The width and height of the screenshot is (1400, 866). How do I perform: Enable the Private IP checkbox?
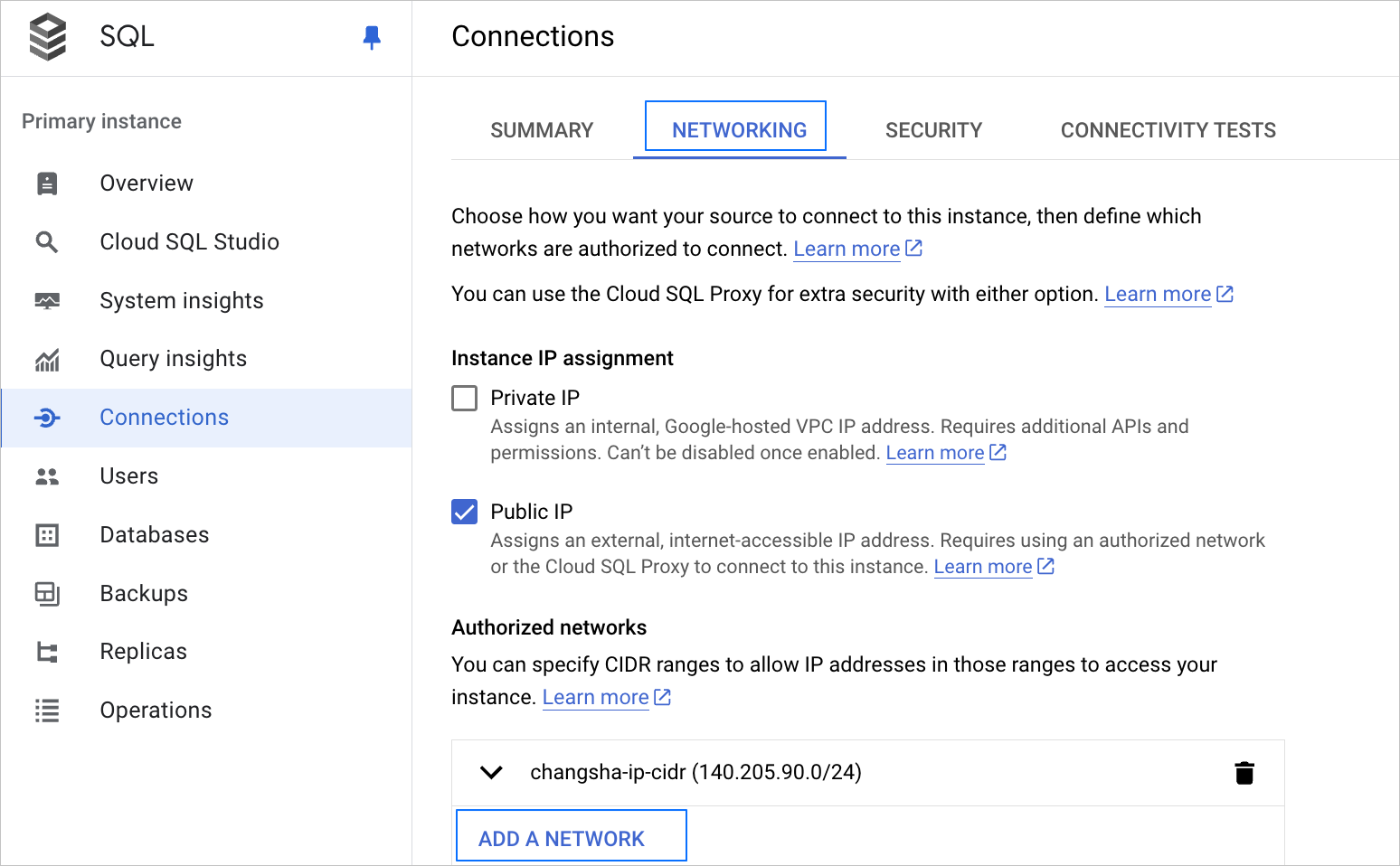465,399
